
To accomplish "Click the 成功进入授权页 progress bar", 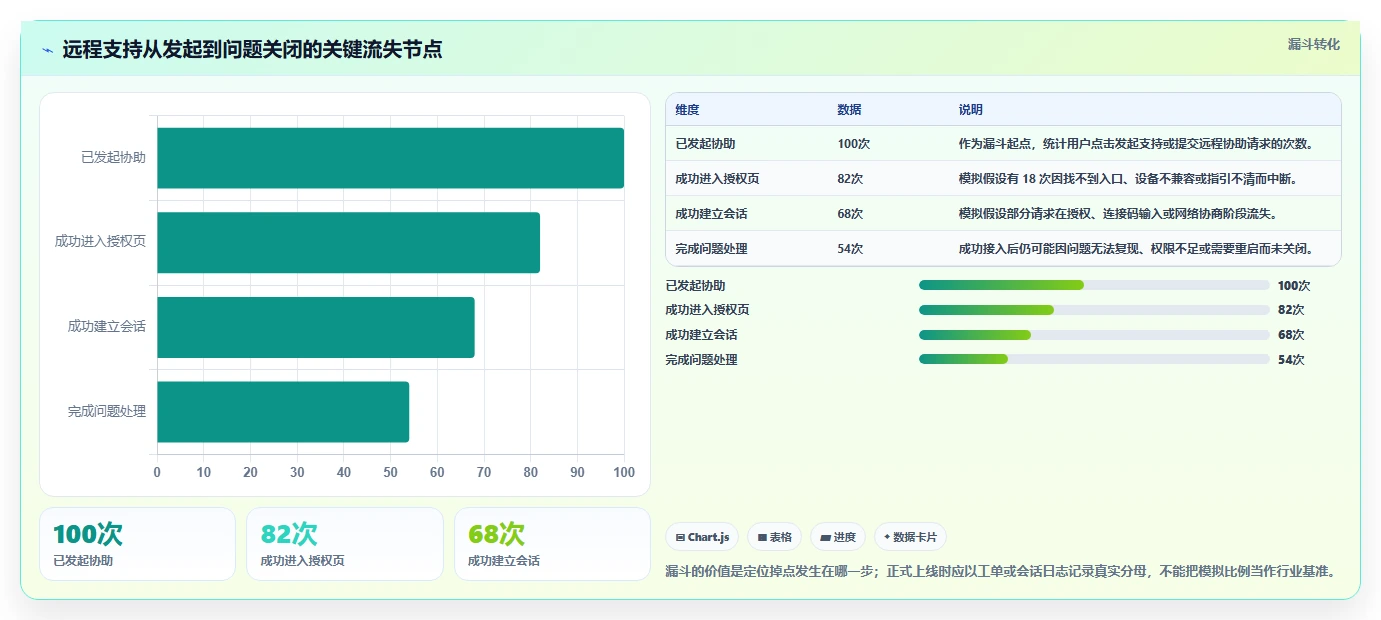I will 1094,310.
